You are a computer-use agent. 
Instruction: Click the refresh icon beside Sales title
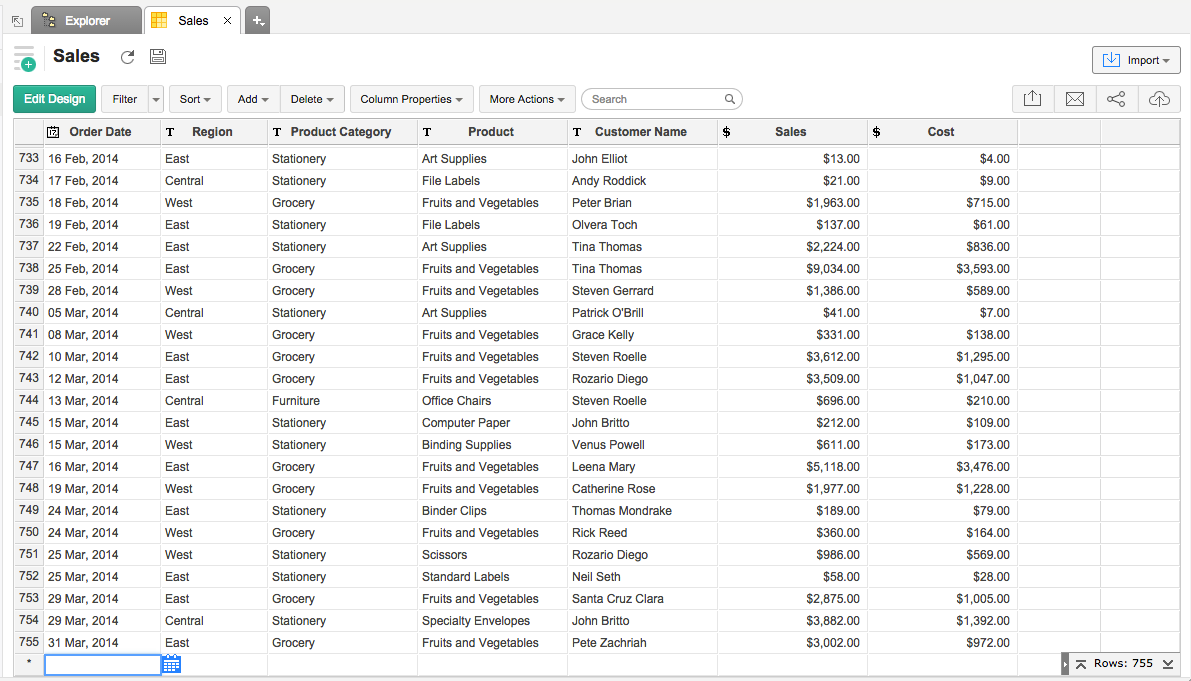tap(127, 58)
